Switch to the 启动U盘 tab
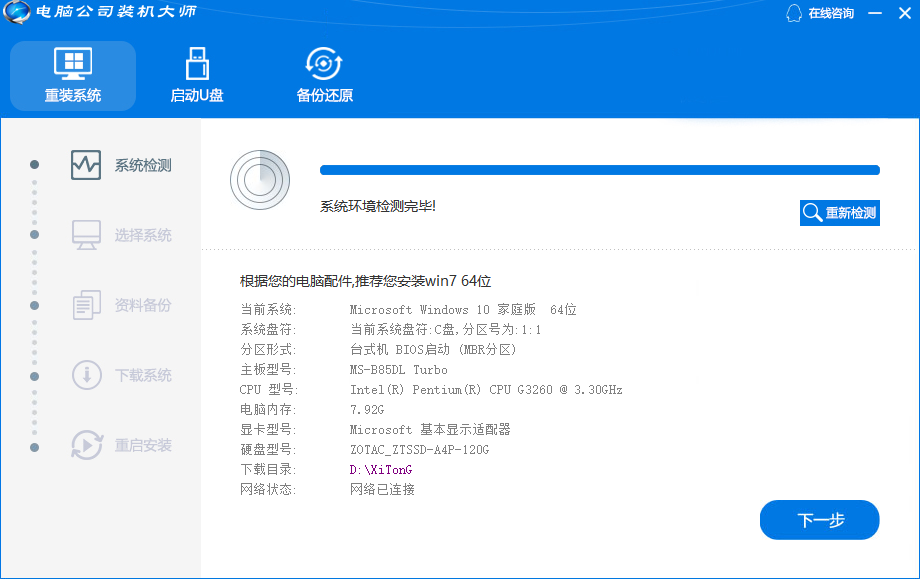This screenshot has width=920, height=579. tap(197, 76)
